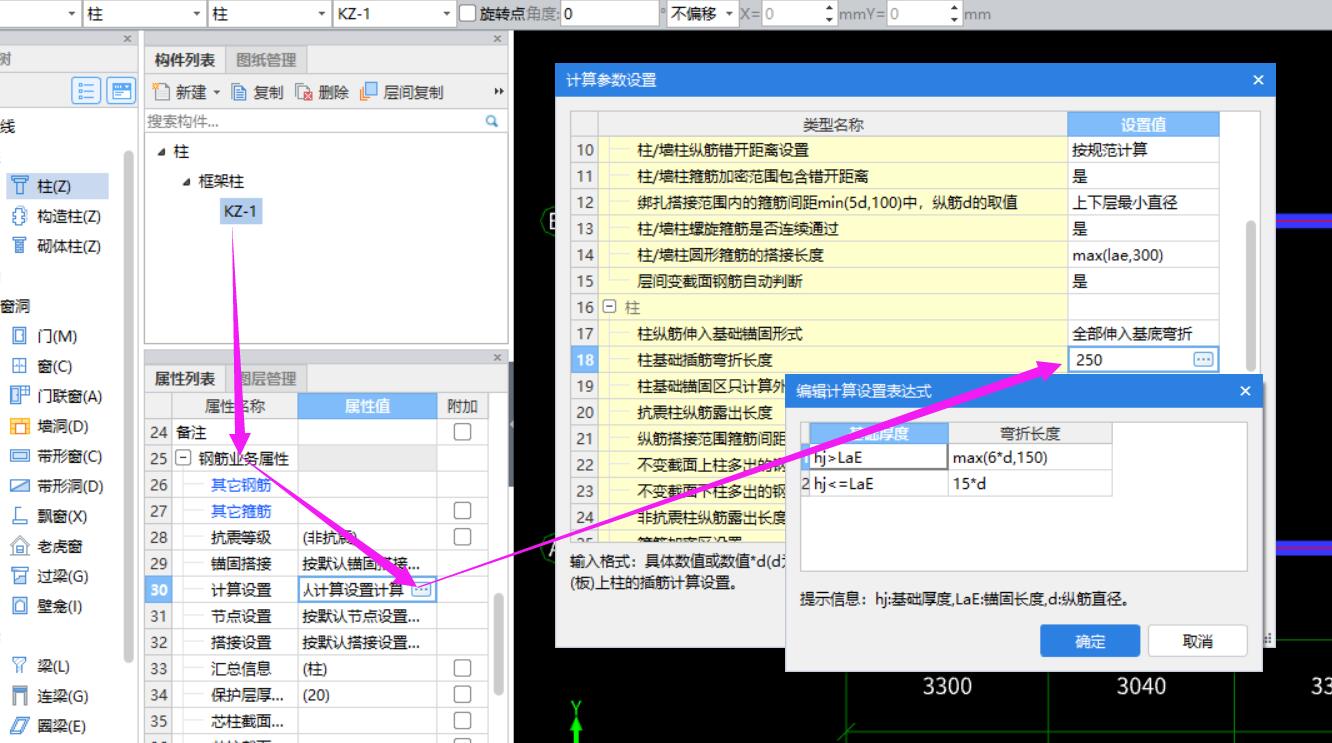
Task: Tick the 附加 checkbox for 汇总信息 row
Action: coord(462,668)
